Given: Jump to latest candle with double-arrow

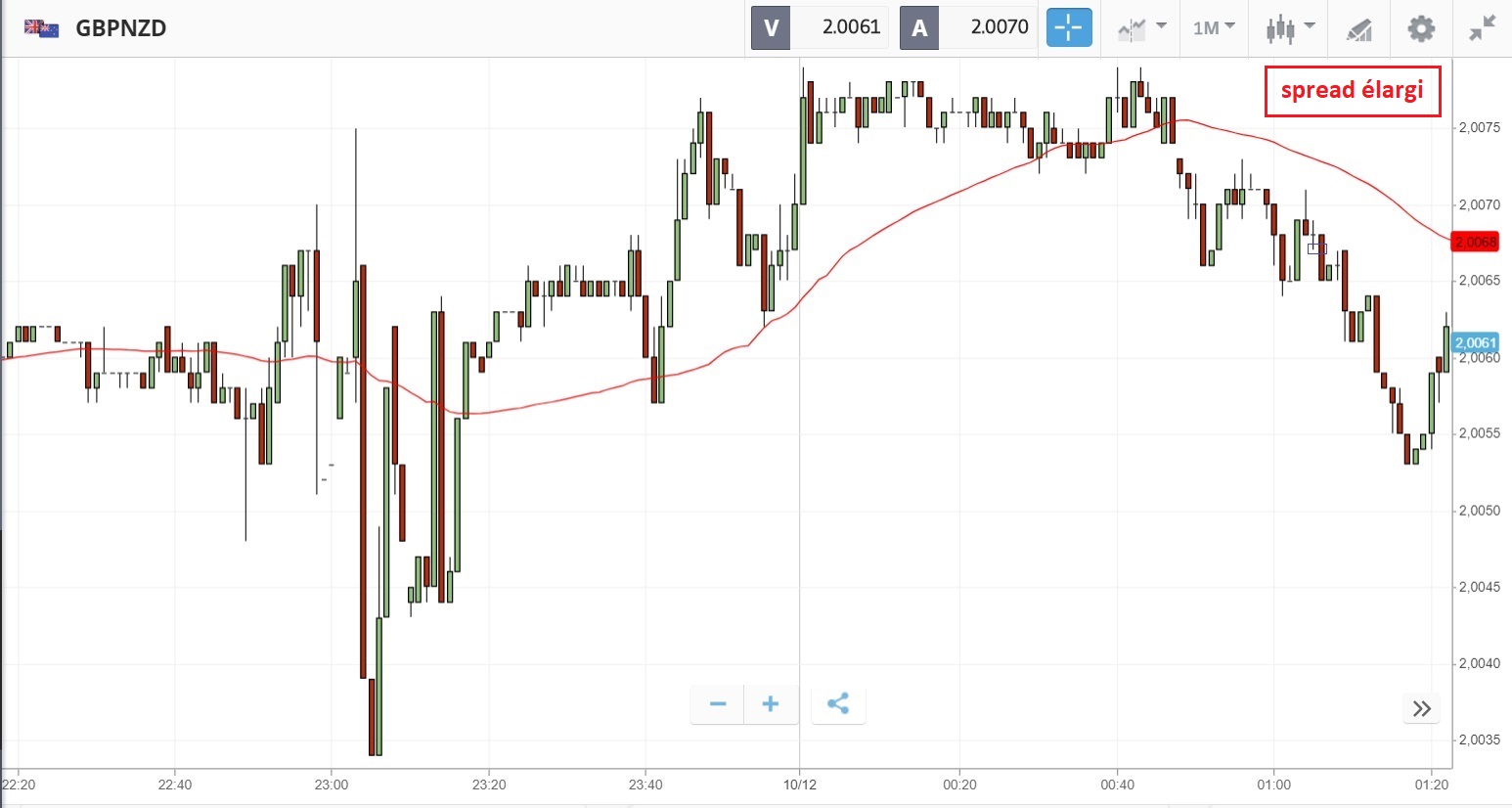Looking at the screenshot, I should tap(1421, 708).
